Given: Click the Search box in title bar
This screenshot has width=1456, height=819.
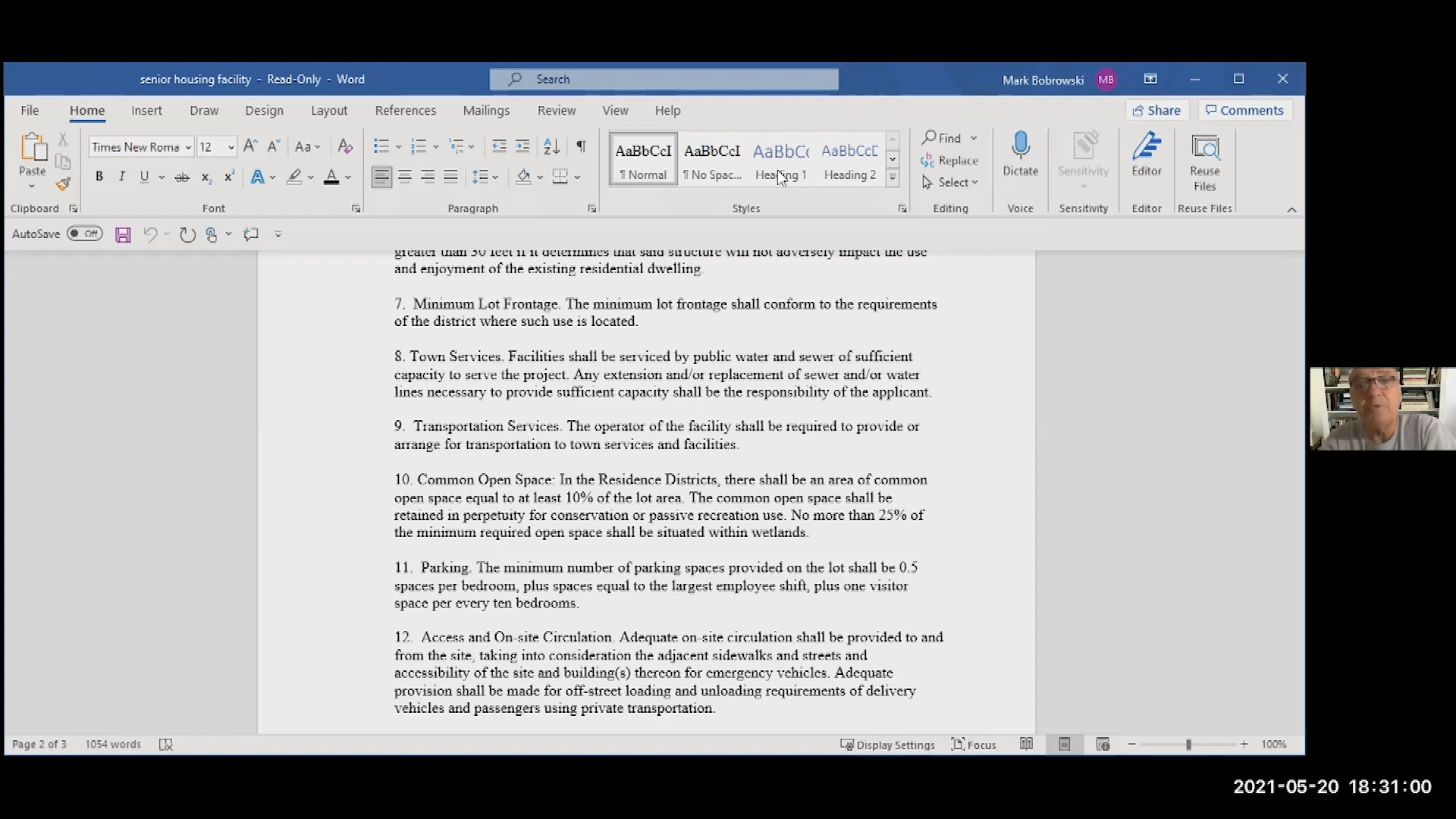Looking at the screenshot, I should (x=664, y=79).
